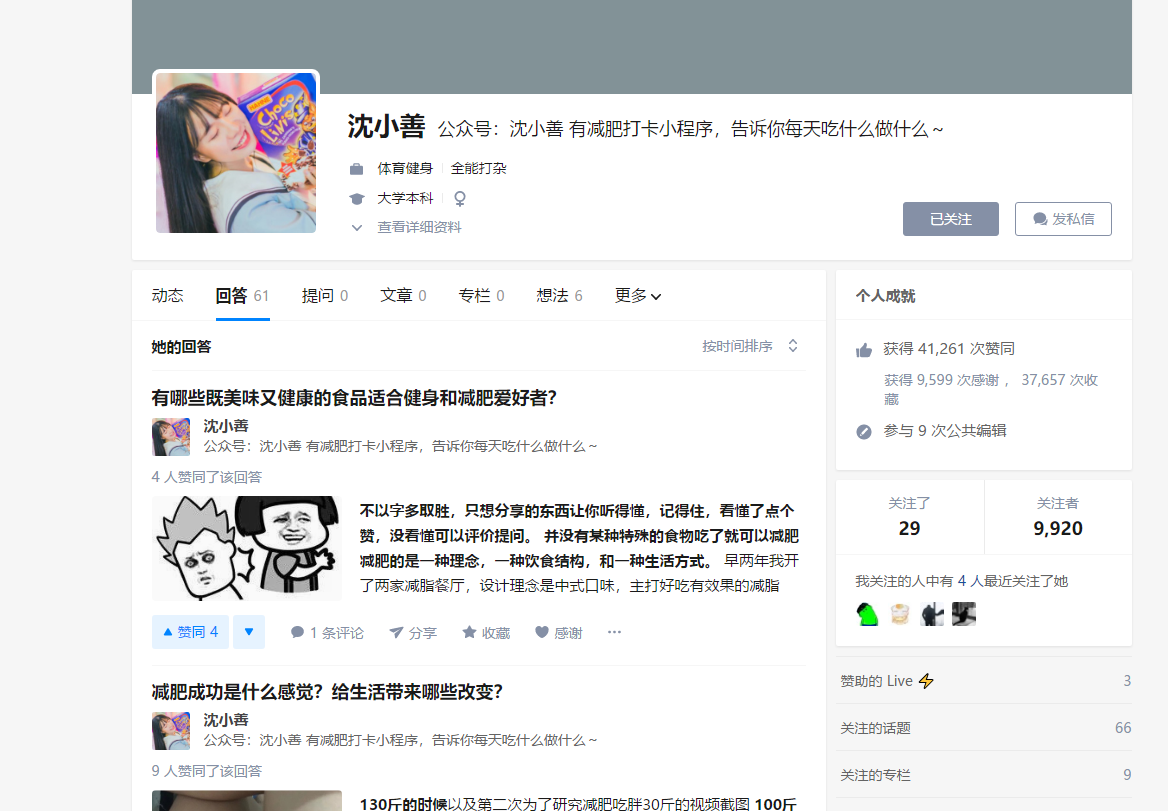Open the 专栏 0 tab
Image resolution: width=1168 pixels, height=811 pixels.
481,296
